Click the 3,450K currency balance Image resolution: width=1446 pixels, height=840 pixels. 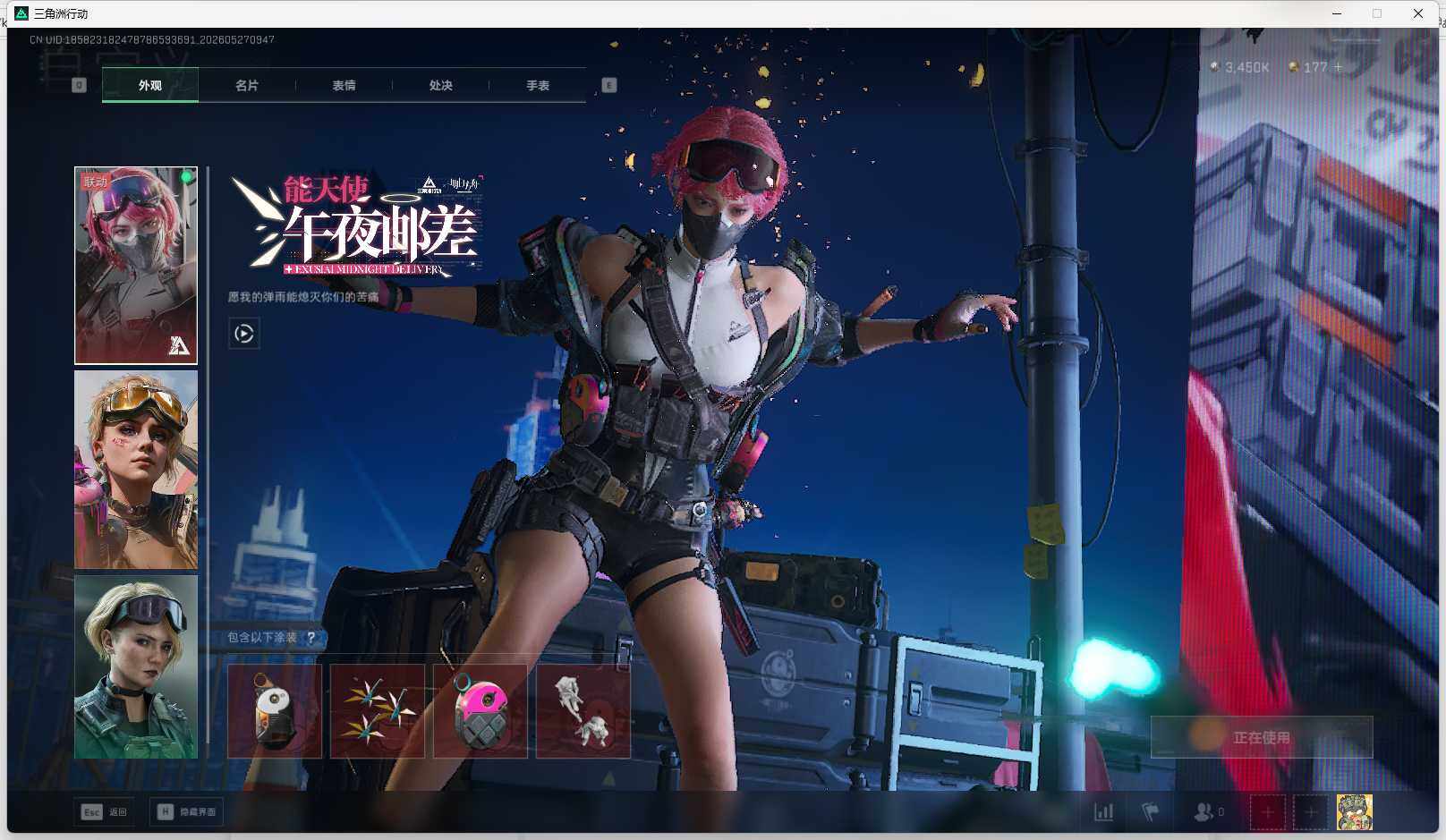coord(1239,67)
